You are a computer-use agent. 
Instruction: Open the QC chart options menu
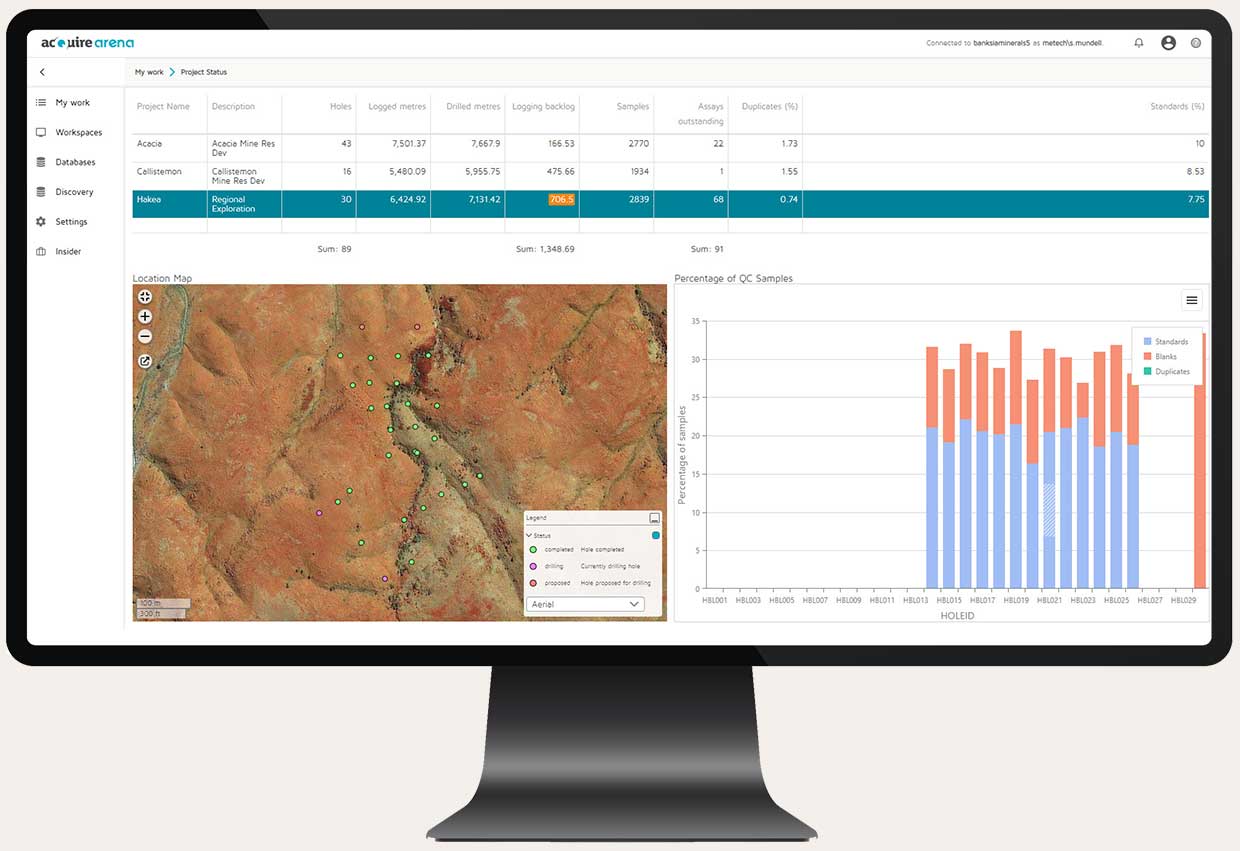pos(1191,300)
